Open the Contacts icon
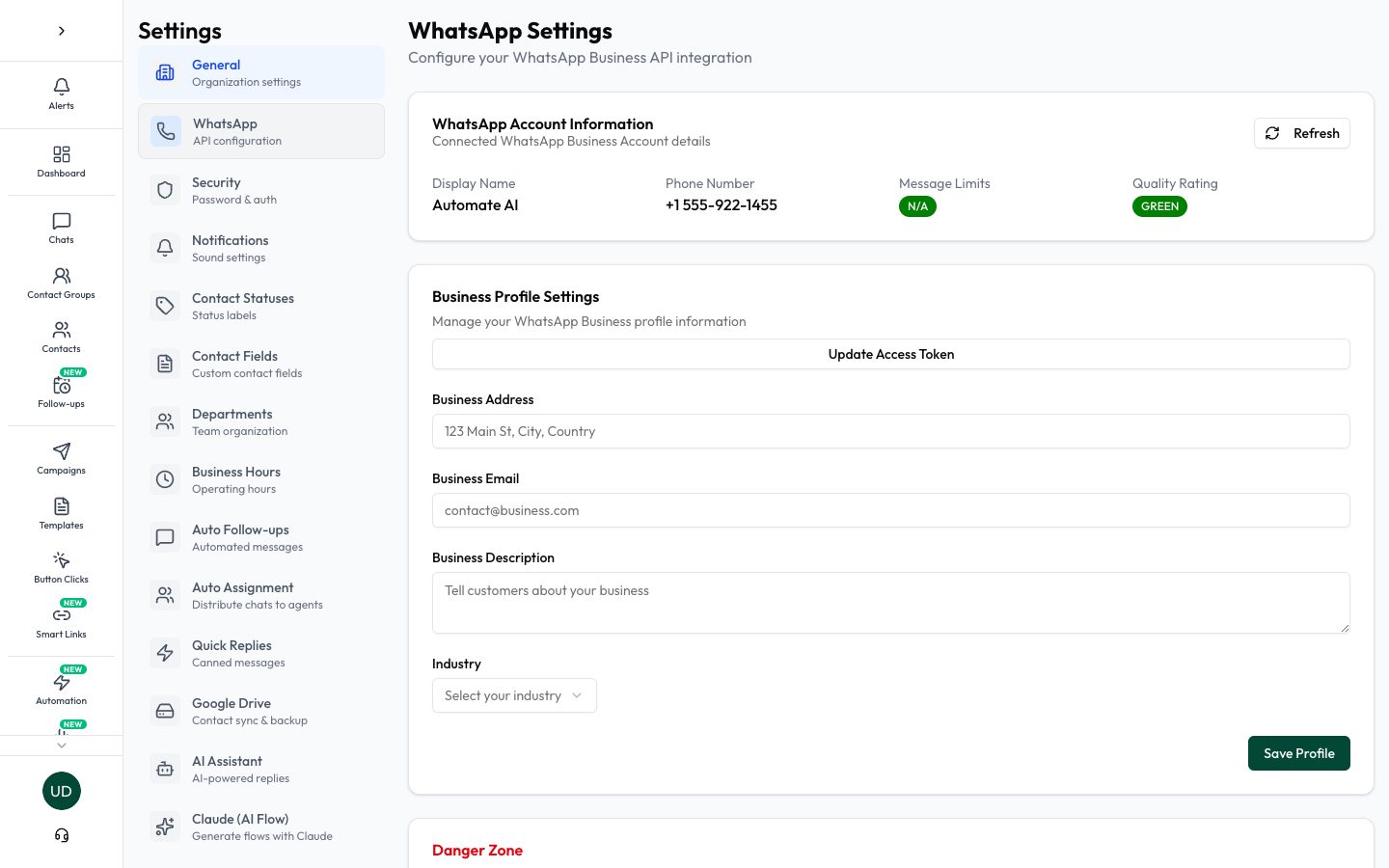The width and height of the screenshot is (1389, 868). click(x=61, y=330)
